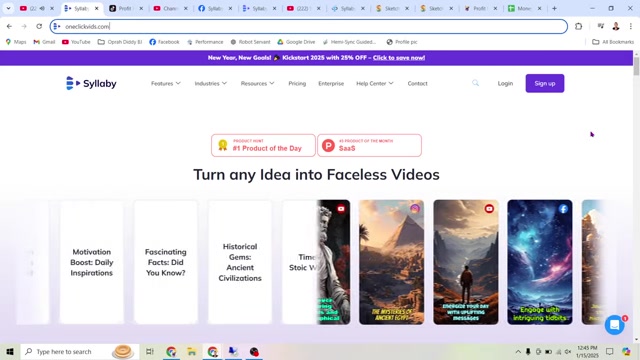Open the site search magnifier icon
Viewport: 640px width, 360px height.
coord(476,83)
